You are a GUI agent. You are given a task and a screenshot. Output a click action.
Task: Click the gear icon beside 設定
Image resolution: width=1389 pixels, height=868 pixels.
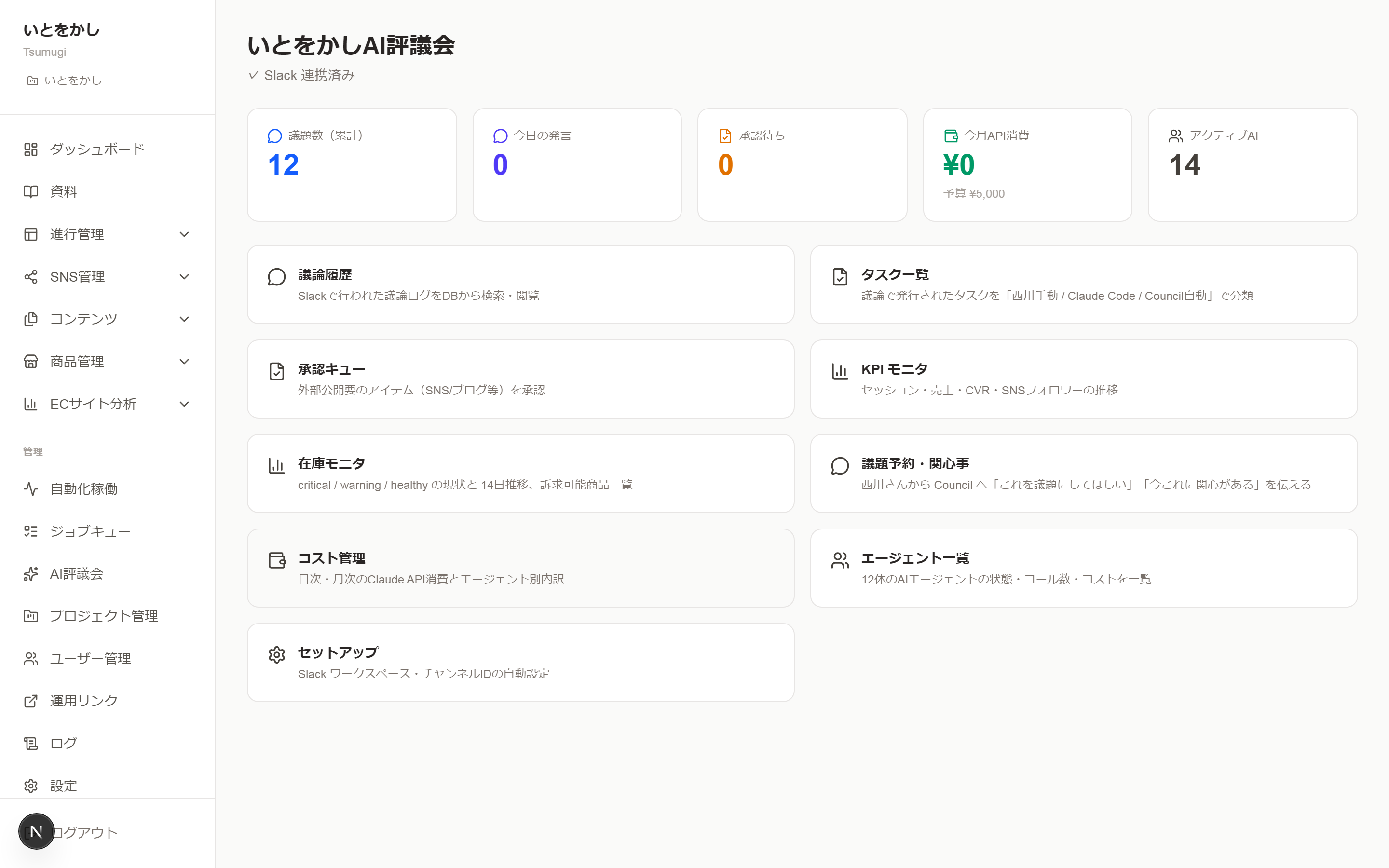click(x=31, y=786)
